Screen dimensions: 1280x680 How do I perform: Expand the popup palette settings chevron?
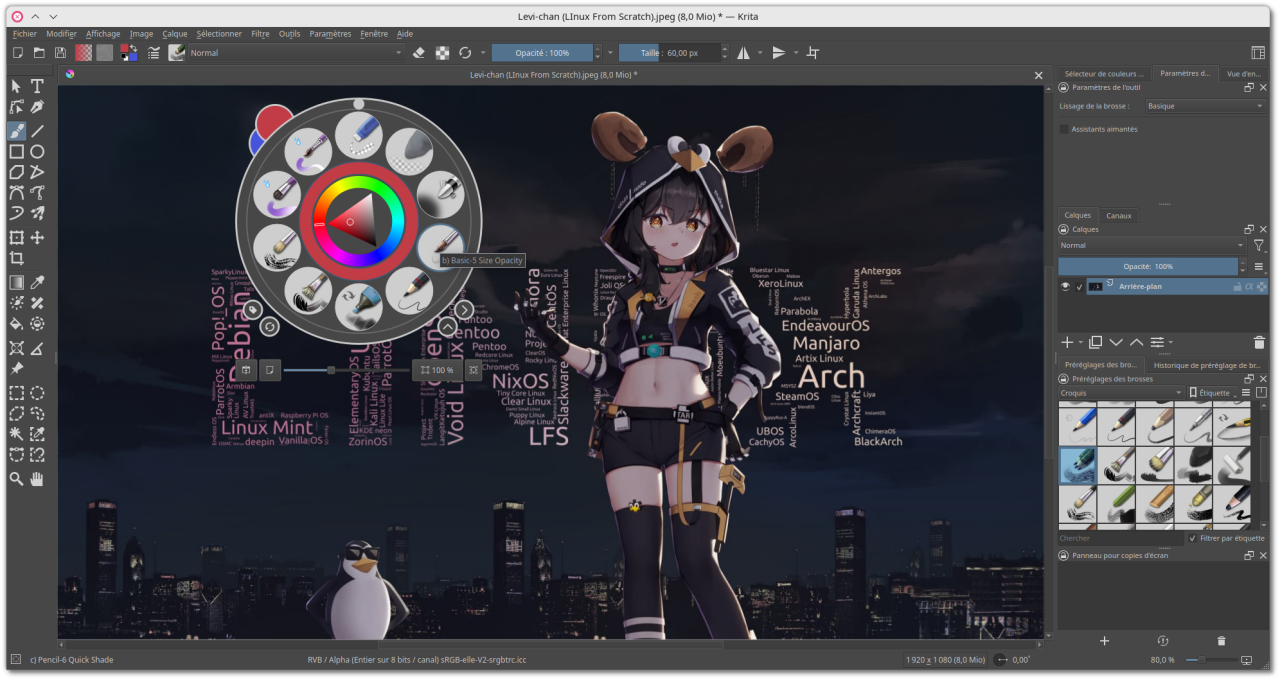(447, 326)
